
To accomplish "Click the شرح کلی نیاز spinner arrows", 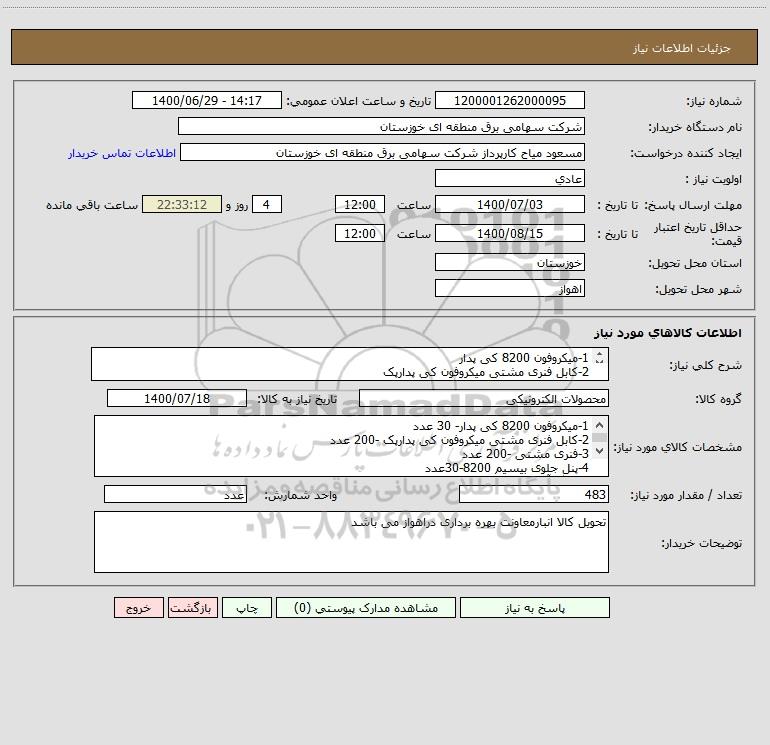I will 599,358.
